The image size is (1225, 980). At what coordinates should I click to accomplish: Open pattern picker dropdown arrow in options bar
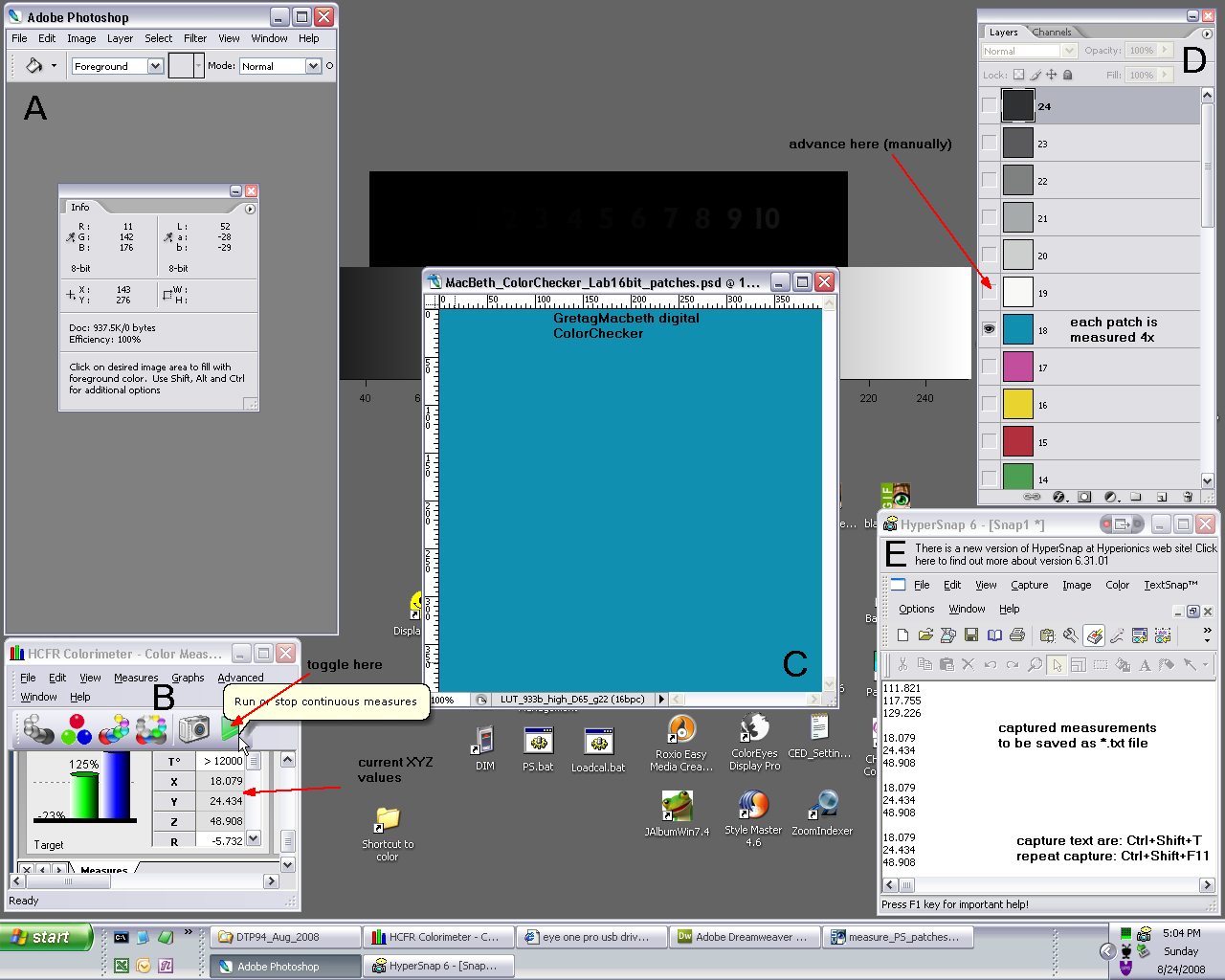click(x=198, y=66)
